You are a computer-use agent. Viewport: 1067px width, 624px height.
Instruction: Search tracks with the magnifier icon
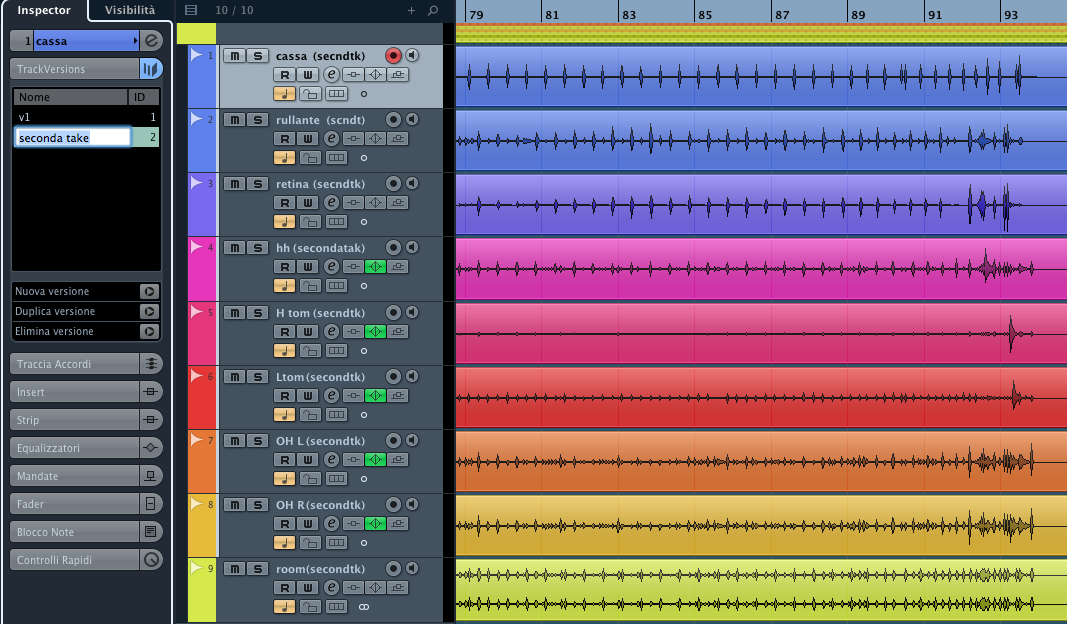tap(433, 10)
